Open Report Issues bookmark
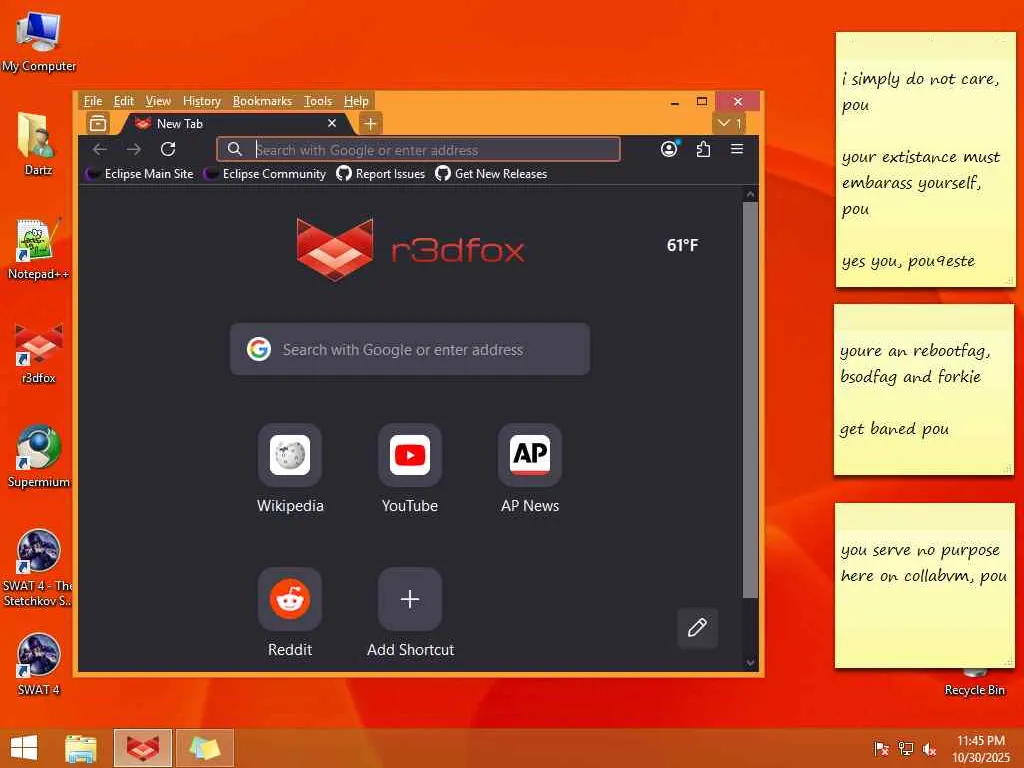Image resolution: width=1024 pixels, height=768 pixels. point(381,174)
